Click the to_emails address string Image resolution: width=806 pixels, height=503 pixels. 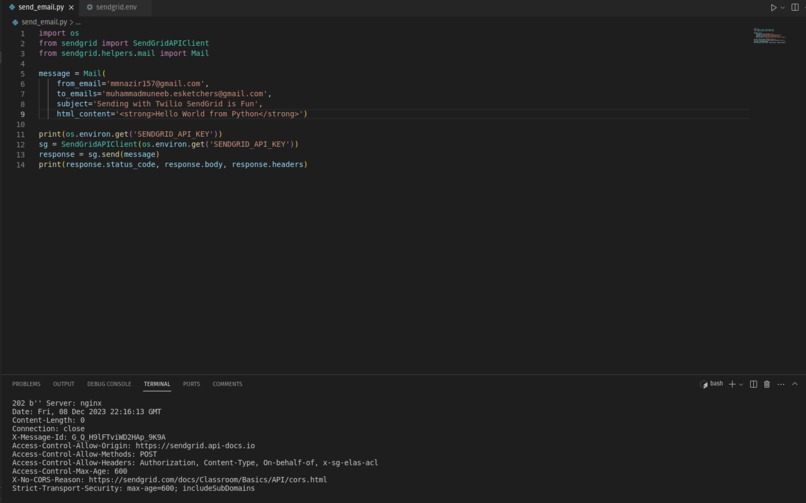[185, 94]
